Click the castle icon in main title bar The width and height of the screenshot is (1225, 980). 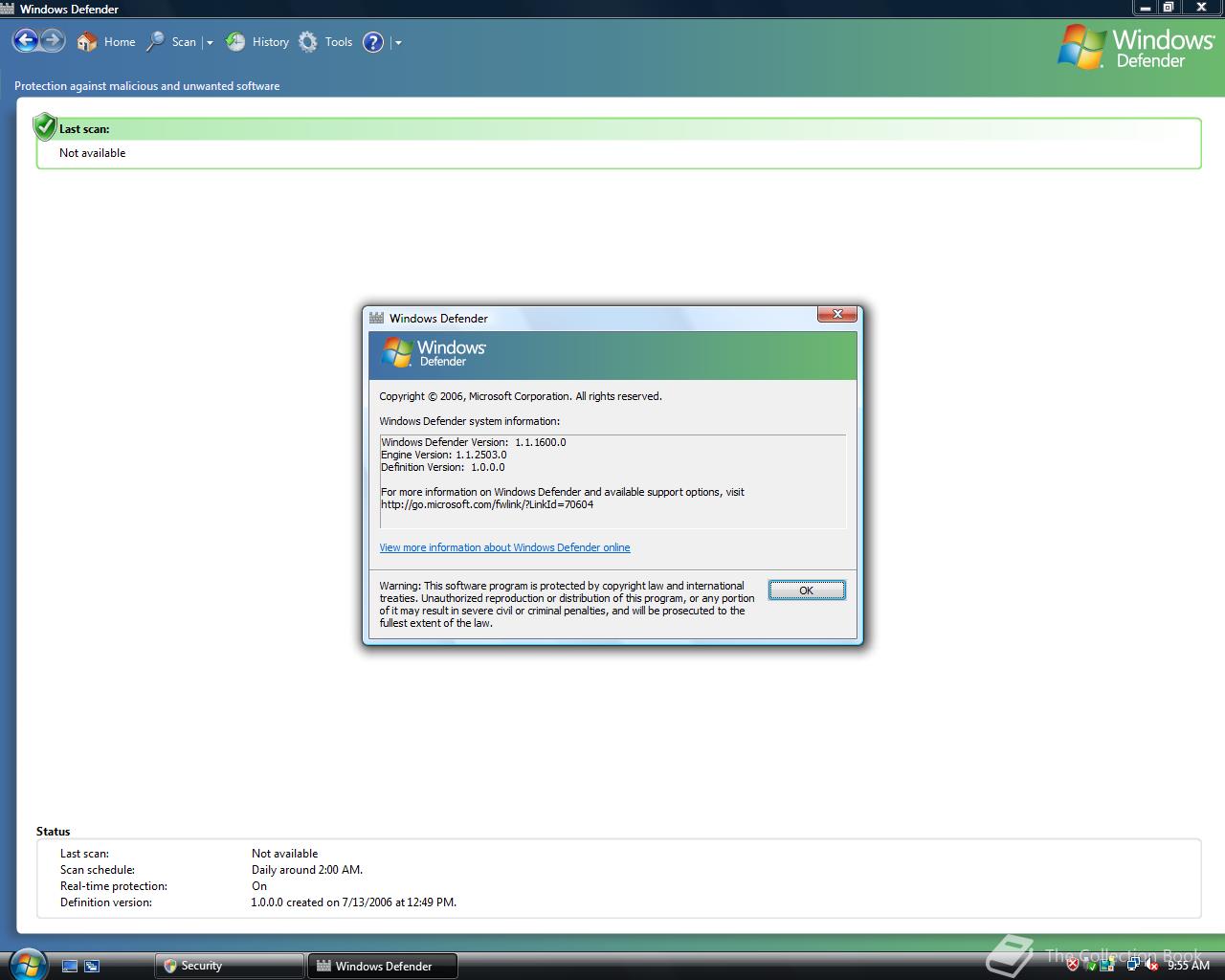(x=8, y=9)
